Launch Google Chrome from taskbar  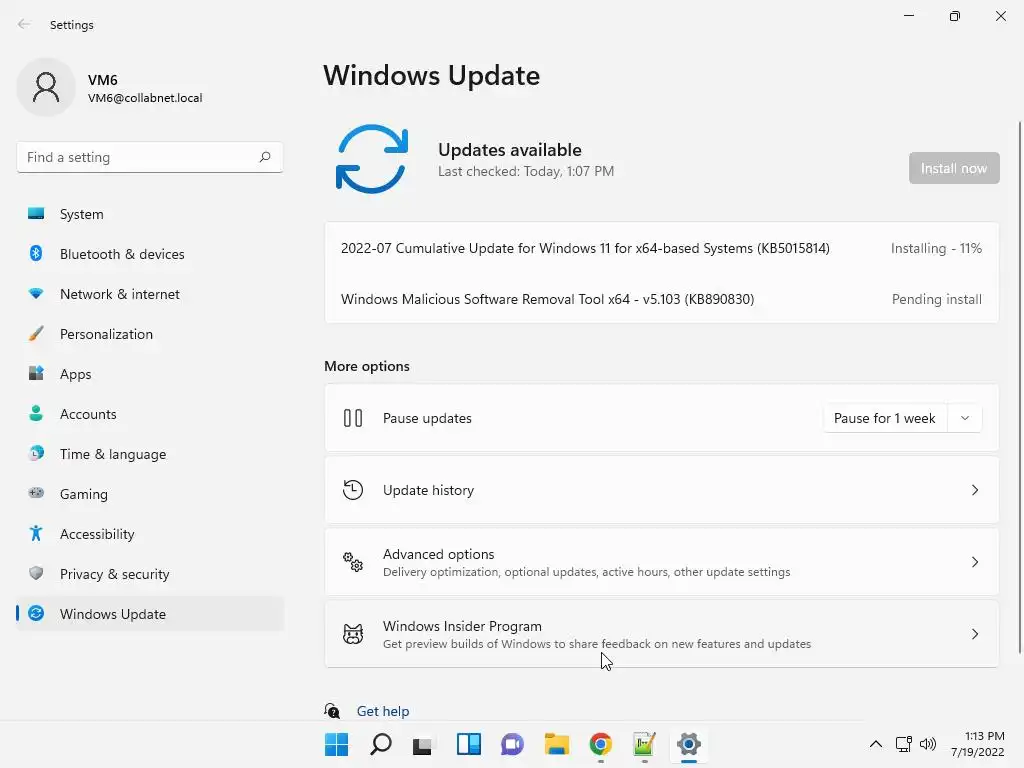pos(600,744)
